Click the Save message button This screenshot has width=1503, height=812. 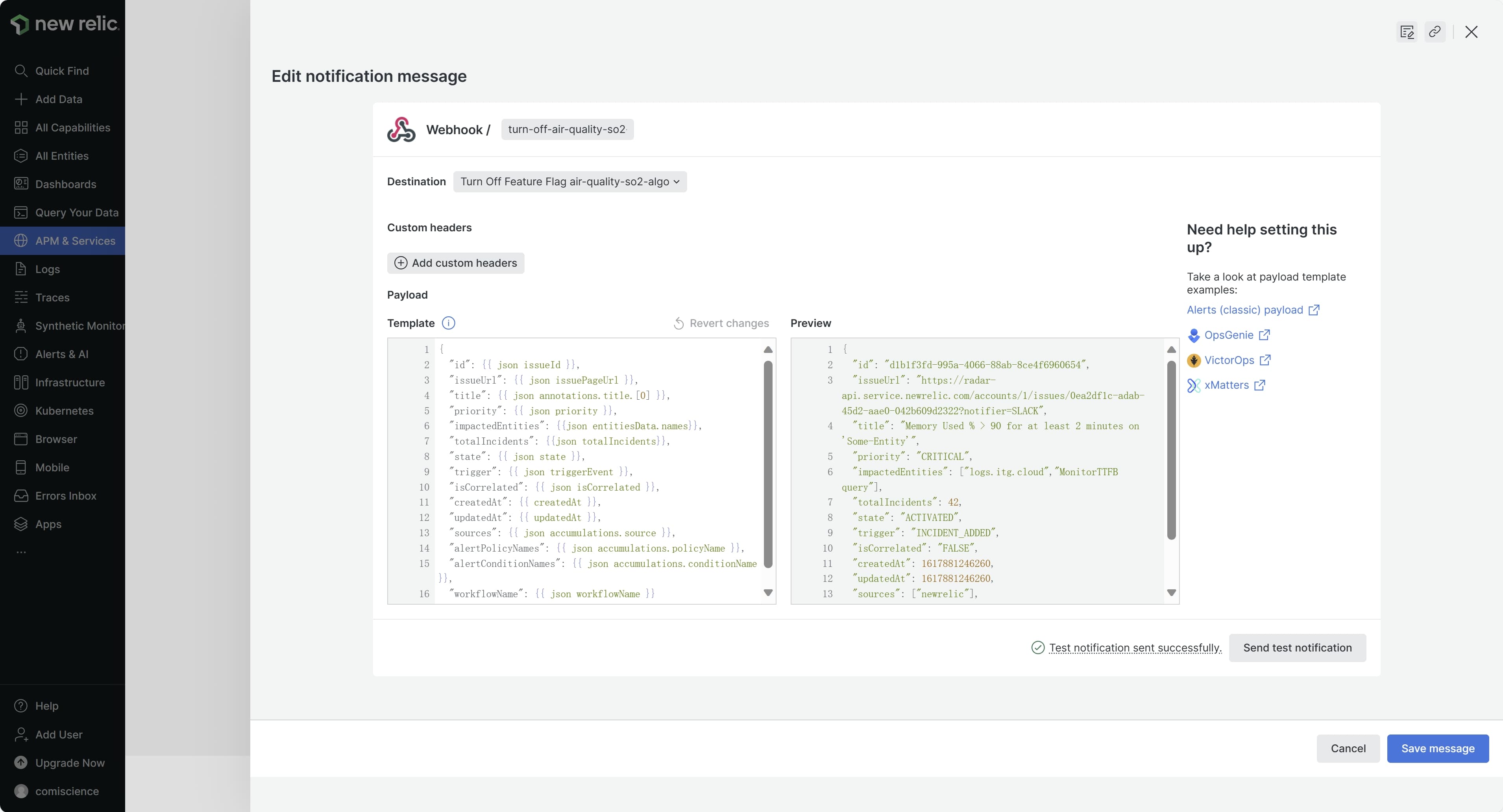click(1438, 748)
